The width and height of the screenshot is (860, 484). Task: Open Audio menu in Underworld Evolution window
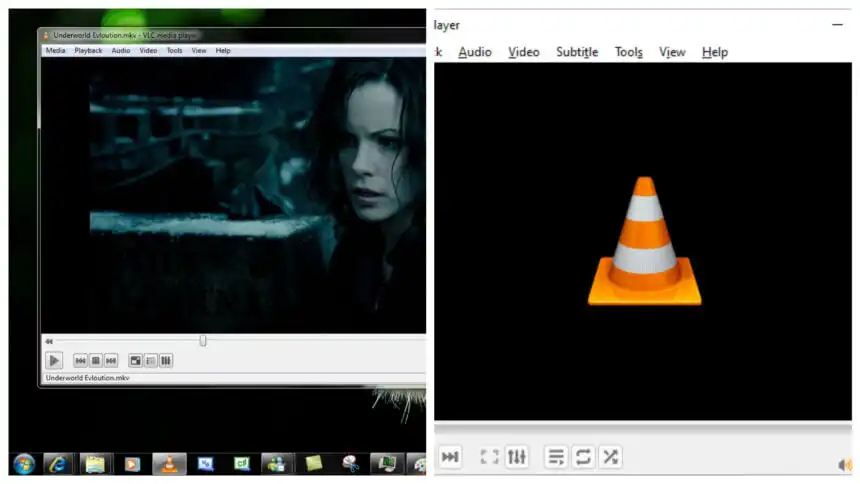tap(121, 50)
